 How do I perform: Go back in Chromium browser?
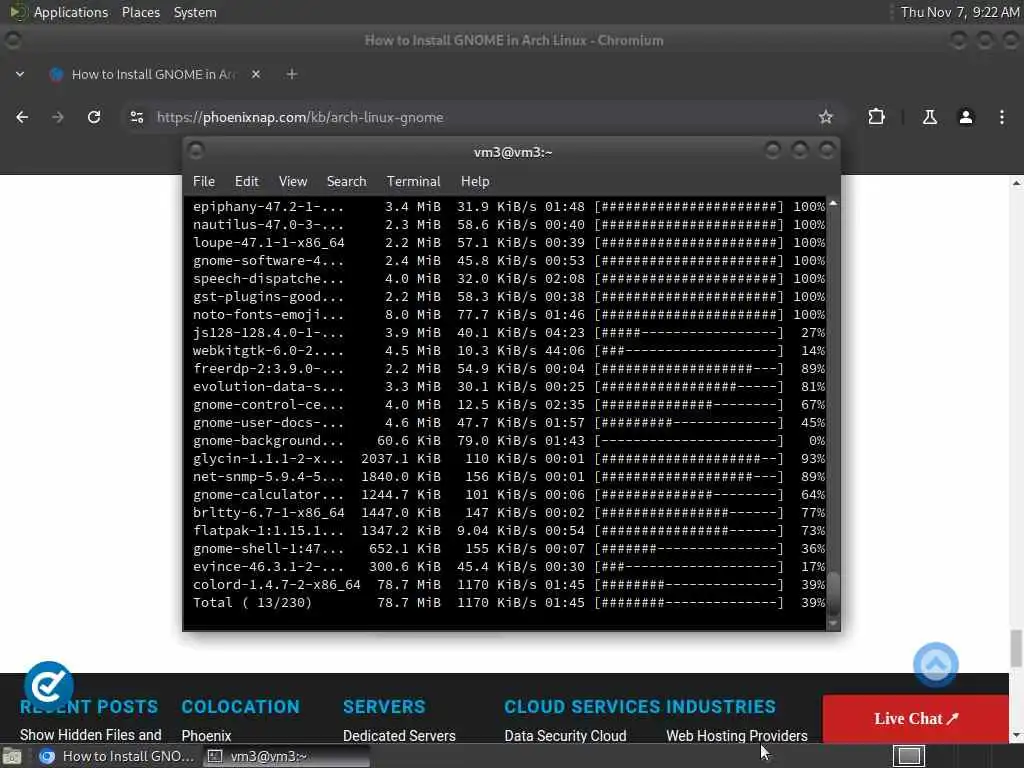(22, 117)
